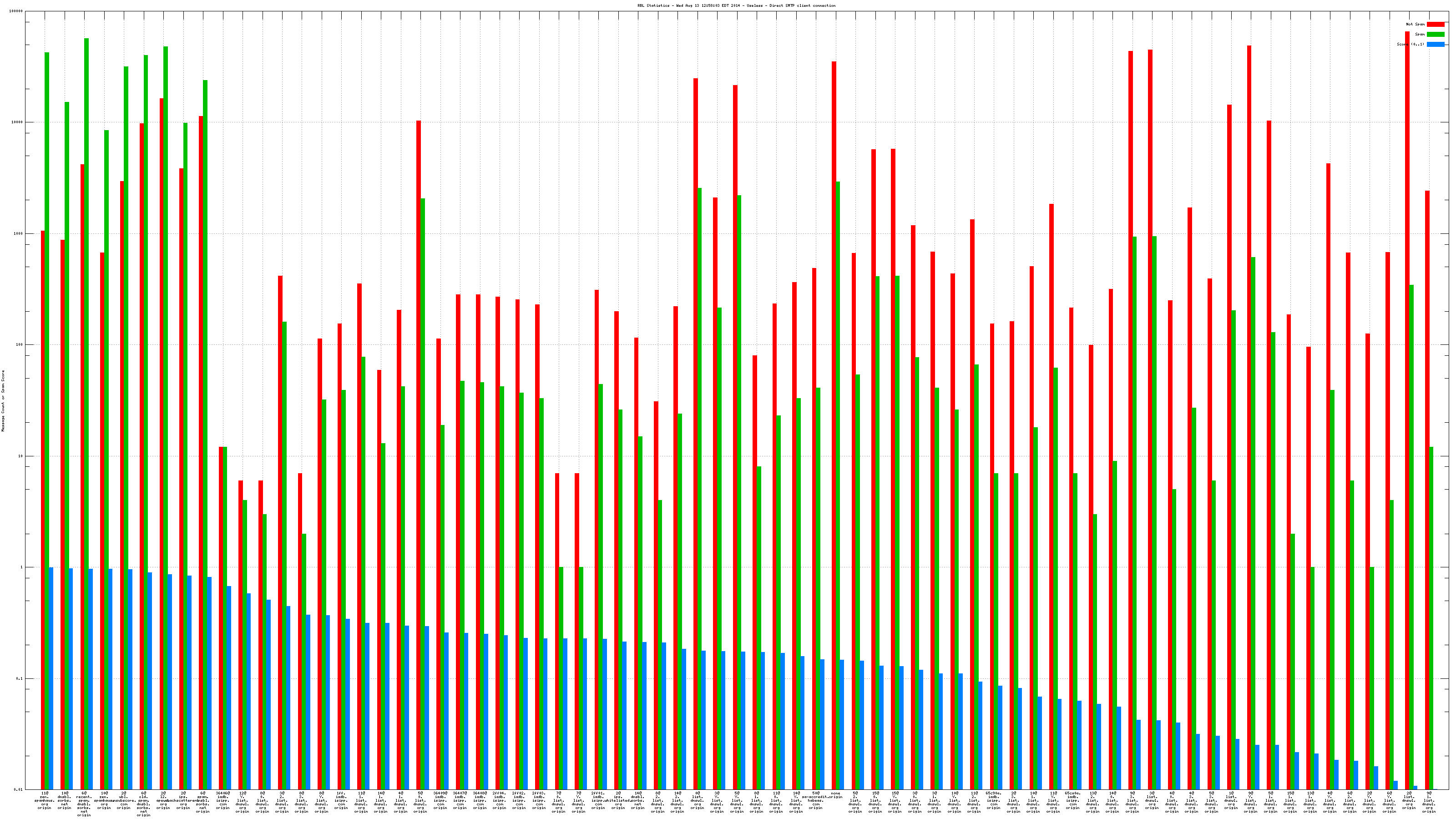
Task: Click the first blue Score bar at left
Action: (x=51, y=678)
